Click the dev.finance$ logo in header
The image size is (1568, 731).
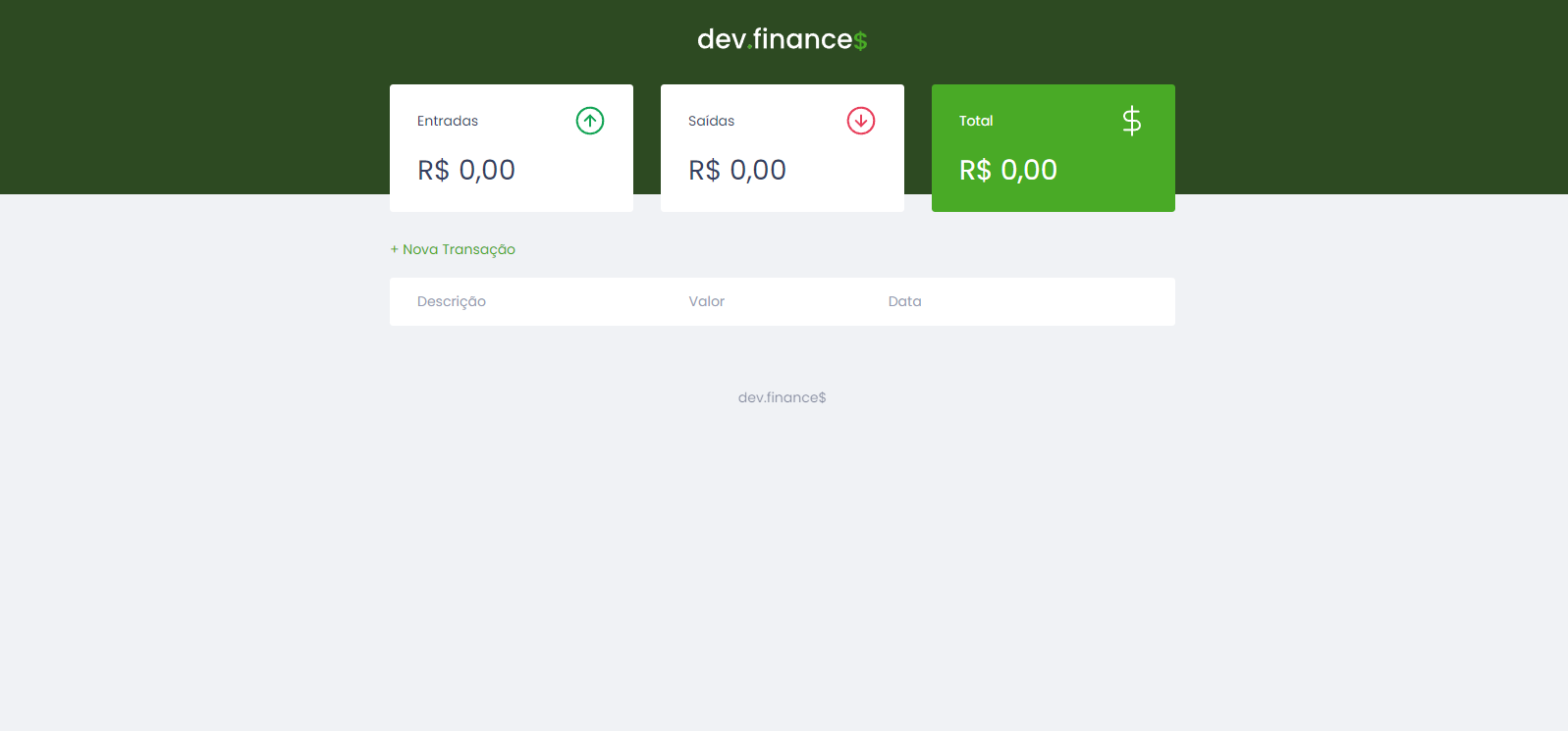pos(783,39)
